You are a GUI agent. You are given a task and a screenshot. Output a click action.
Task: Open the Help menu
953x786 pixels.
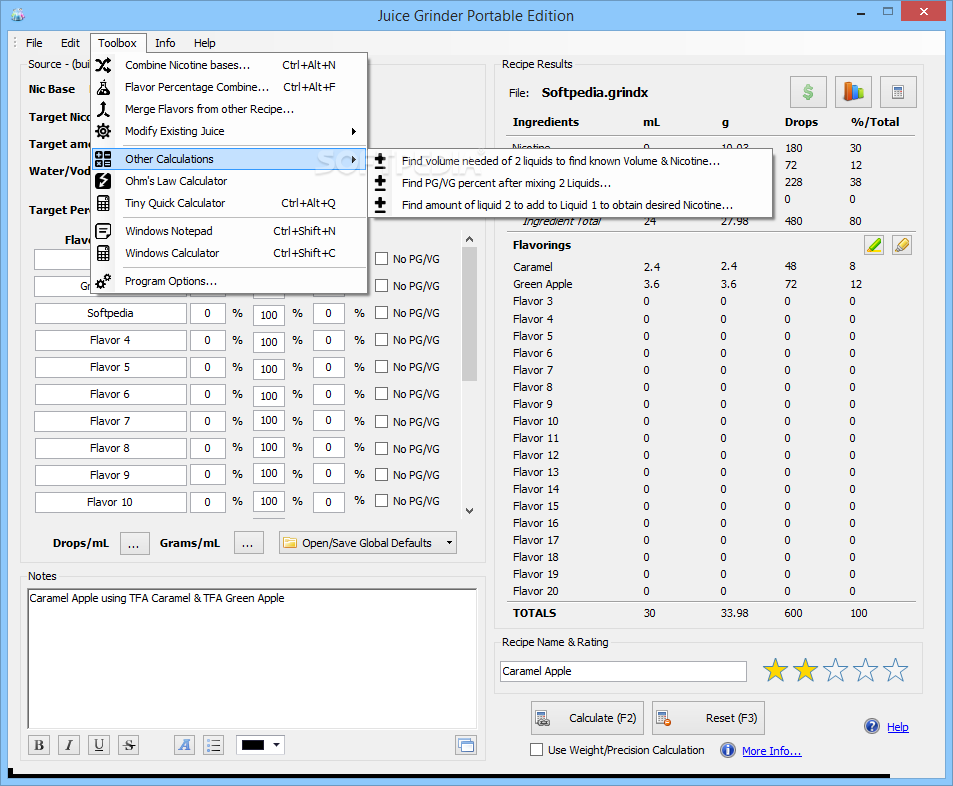pyautogui.click(x=204, y=43)
